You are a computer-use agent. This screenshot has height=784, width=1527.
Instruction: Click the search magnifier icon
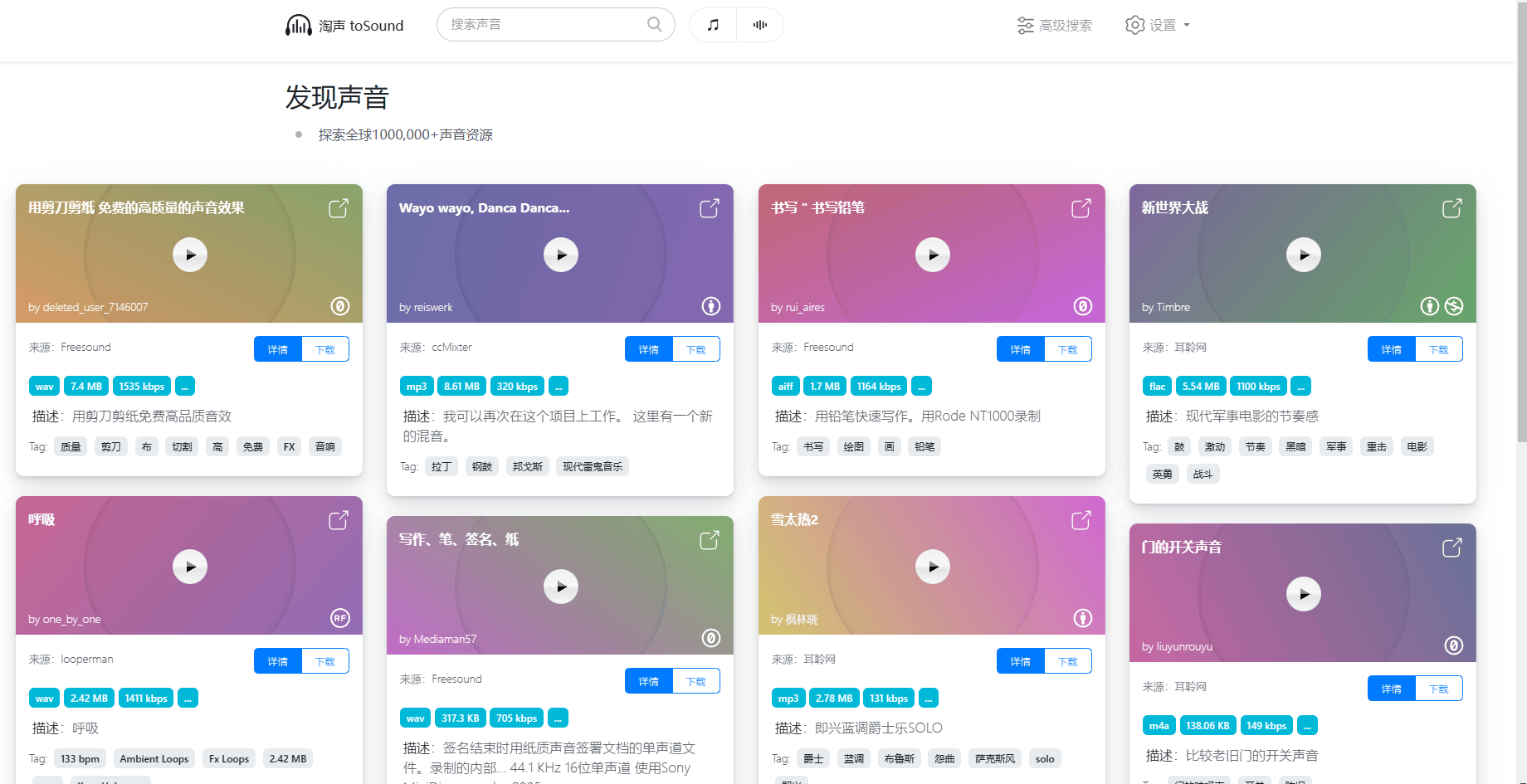pyautogui.click(x=654, y=24)
